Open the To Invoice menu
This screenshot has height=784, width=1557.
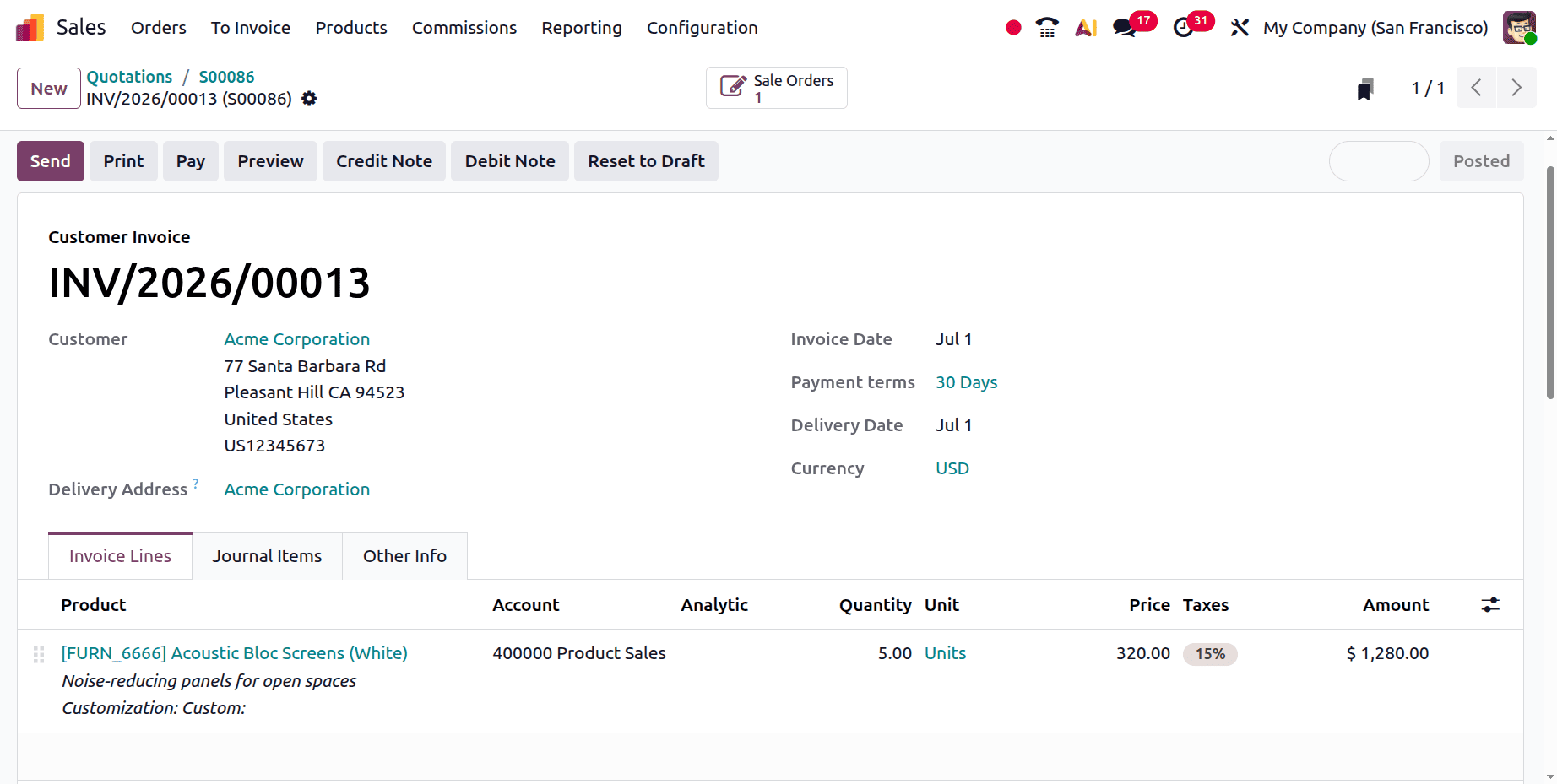tap(251, 28)
